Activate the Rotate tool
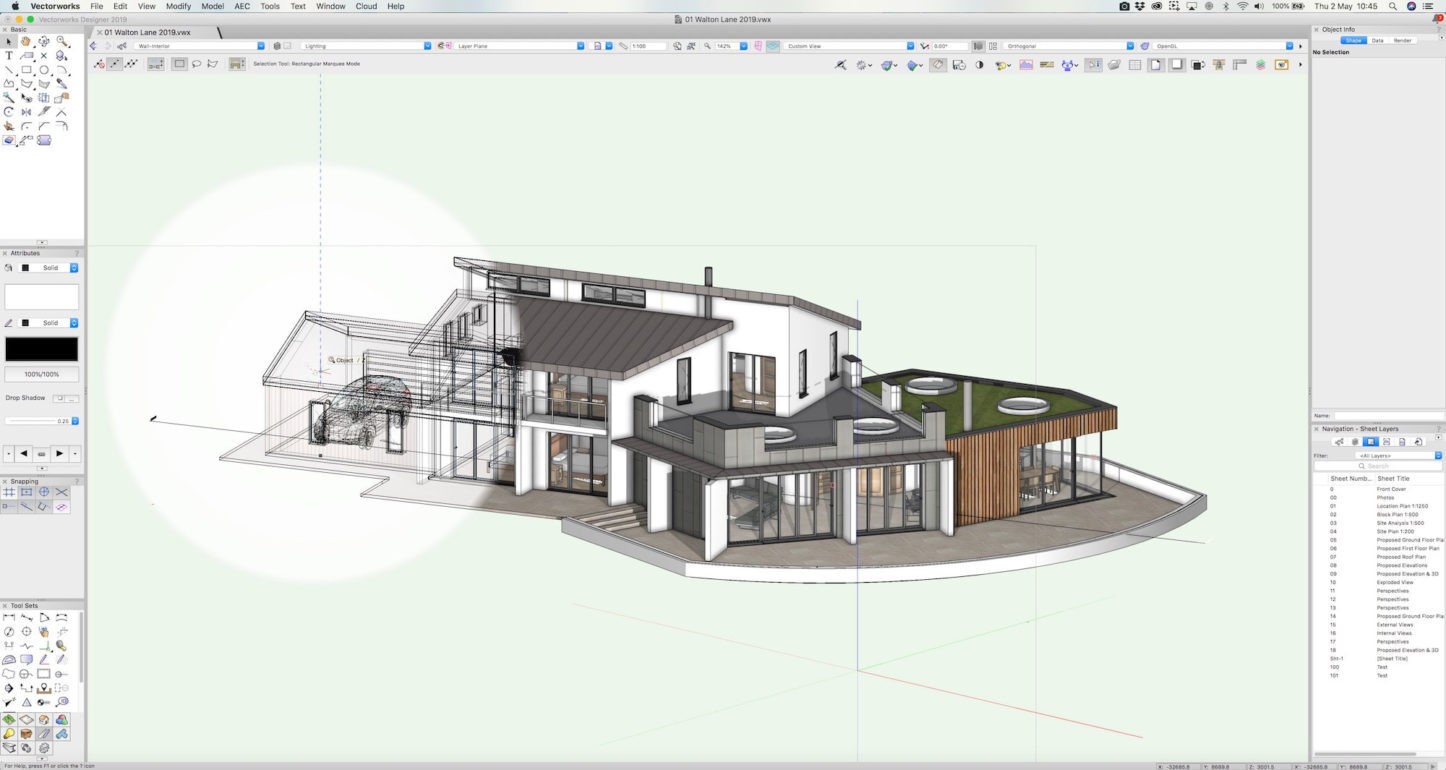This screenshot has height=770, width=1446. [9, 112]
